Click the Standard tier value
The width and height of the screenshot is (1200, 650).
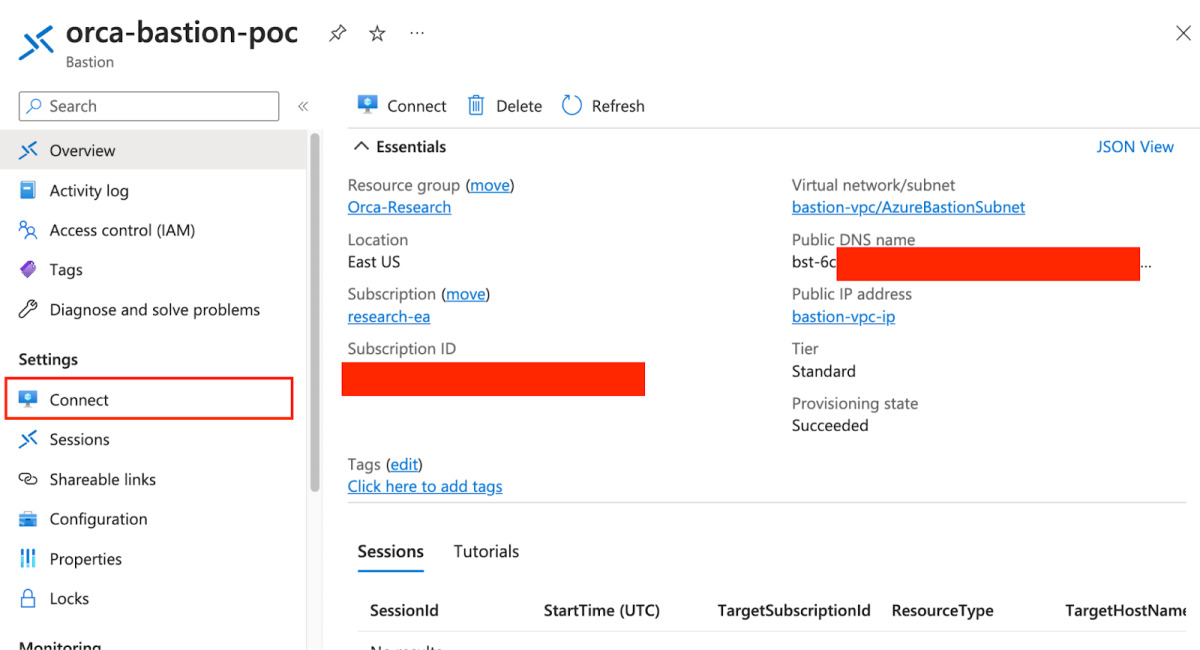824,371
